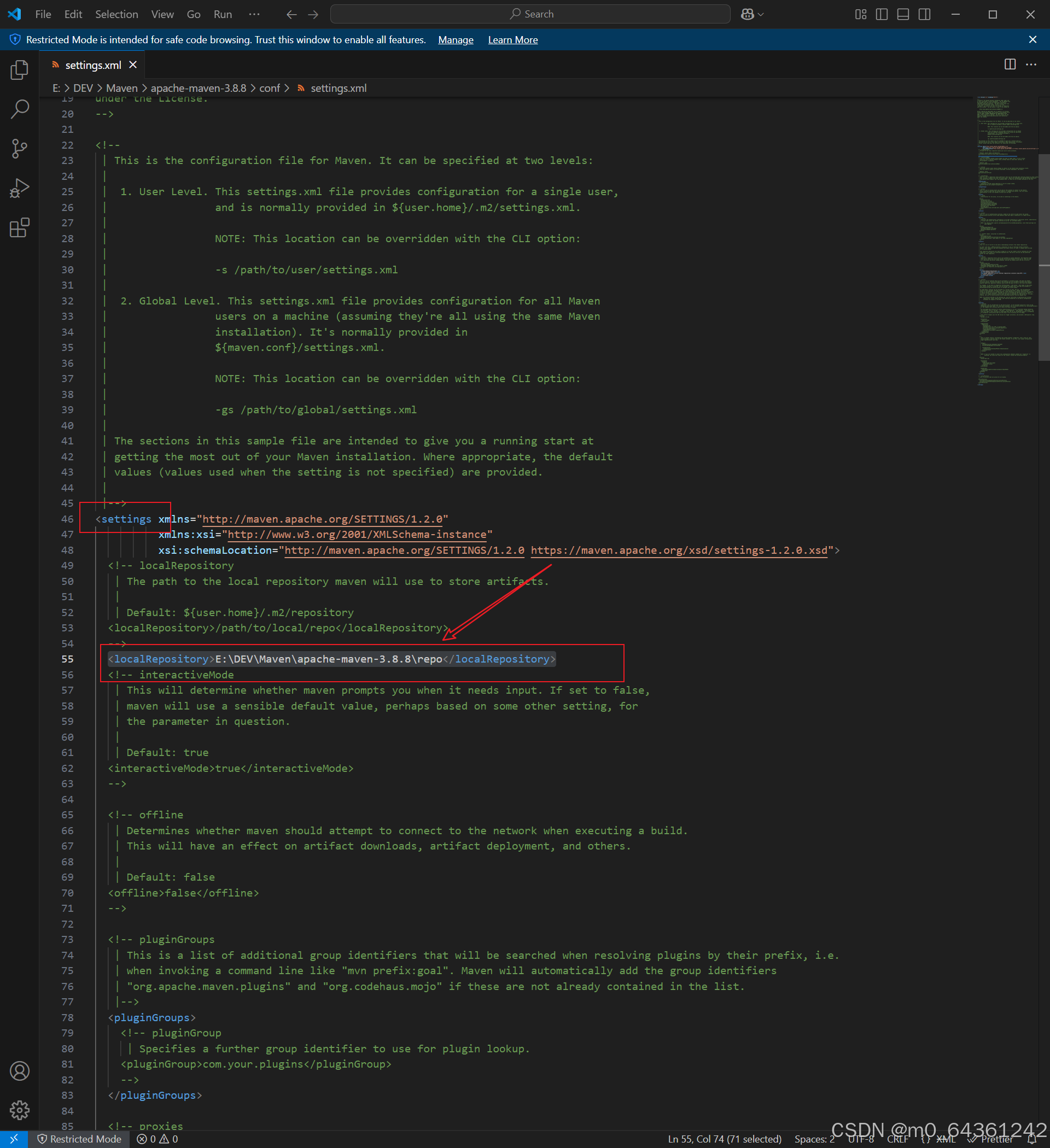Select the settings.xml editor tab

coord(93,65)
